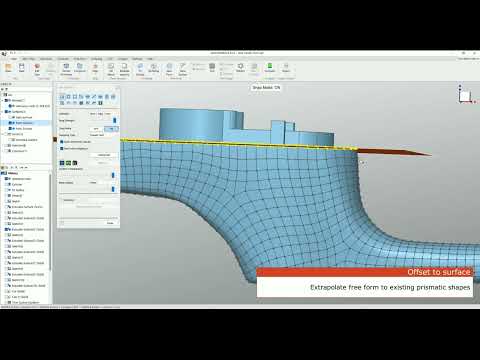
Task: Click the highlighted On toggle button in the dialog
Action: pyautogui.click(x=111, y=128)
